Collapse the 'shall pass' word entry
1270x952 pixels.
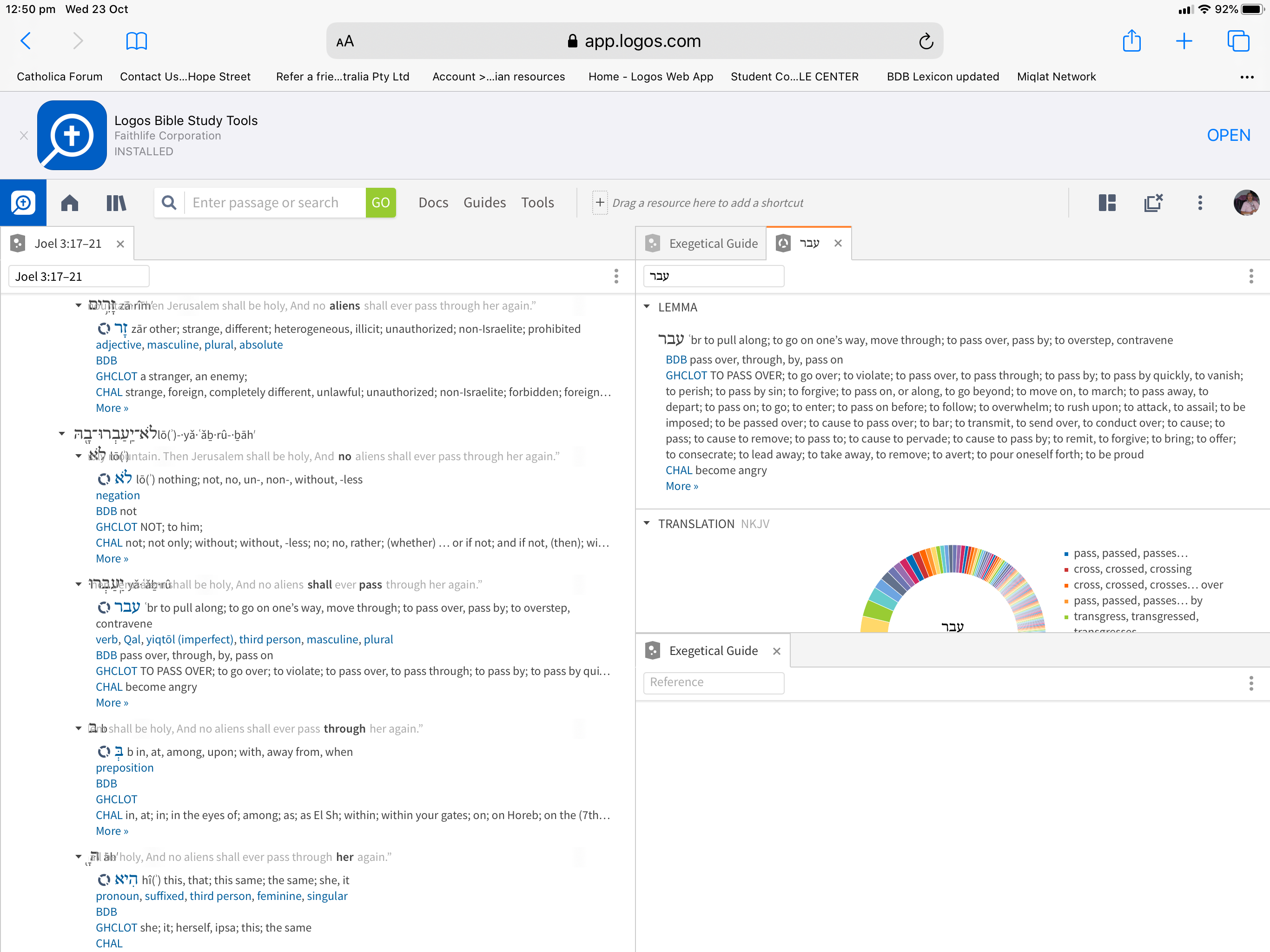point(79,584)
